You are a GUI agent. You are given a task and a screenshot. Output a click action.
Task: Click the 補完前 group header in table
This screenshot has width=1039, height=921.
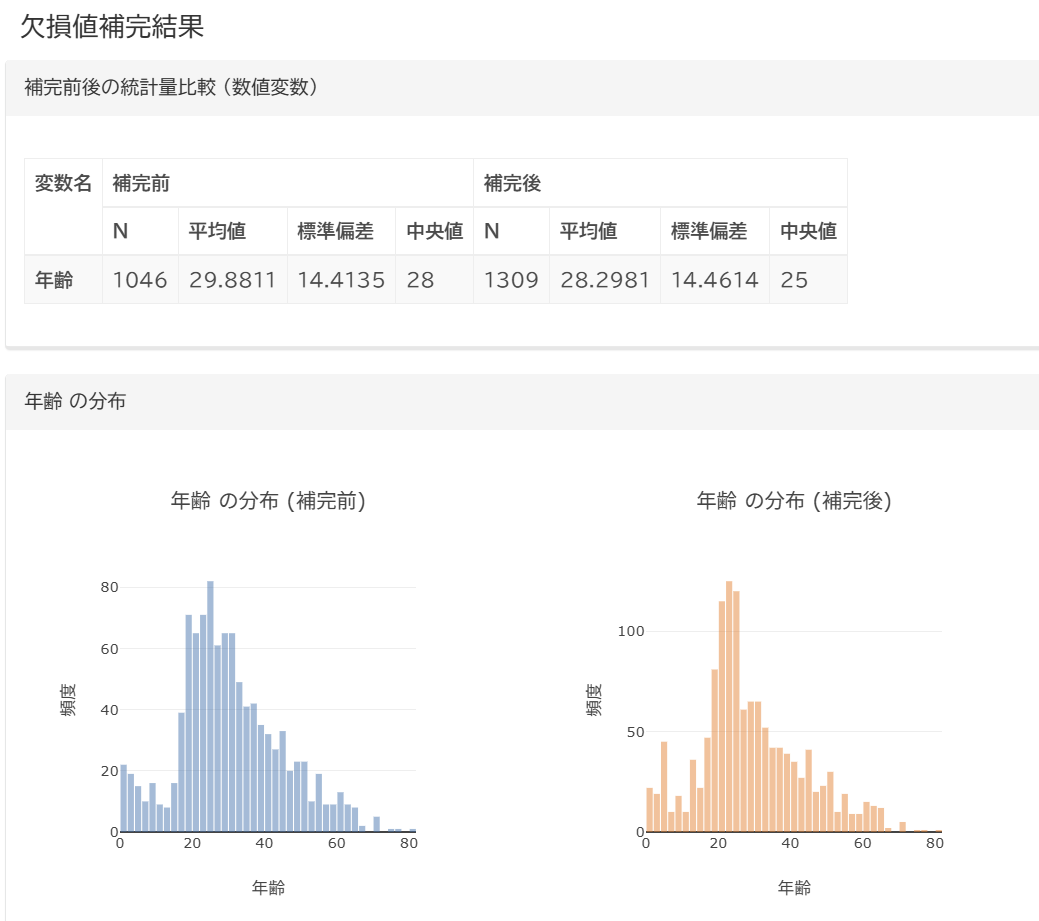(140, 183)
